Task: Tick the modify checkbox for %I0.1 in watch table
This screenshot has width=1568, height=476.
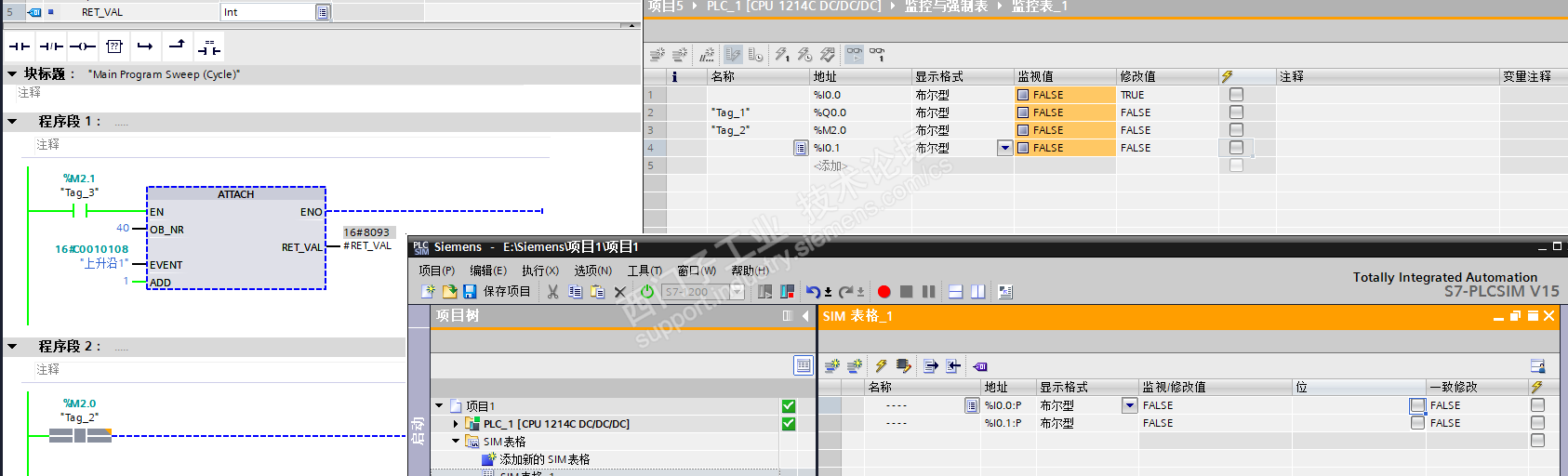Action: click(1236, 147)
